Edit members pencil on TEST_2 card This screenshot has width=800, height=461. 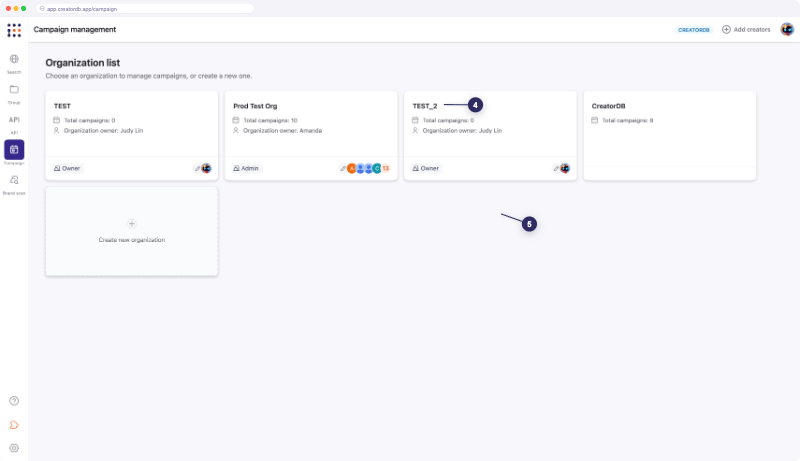pyautogui.click(x=556, y=168)
